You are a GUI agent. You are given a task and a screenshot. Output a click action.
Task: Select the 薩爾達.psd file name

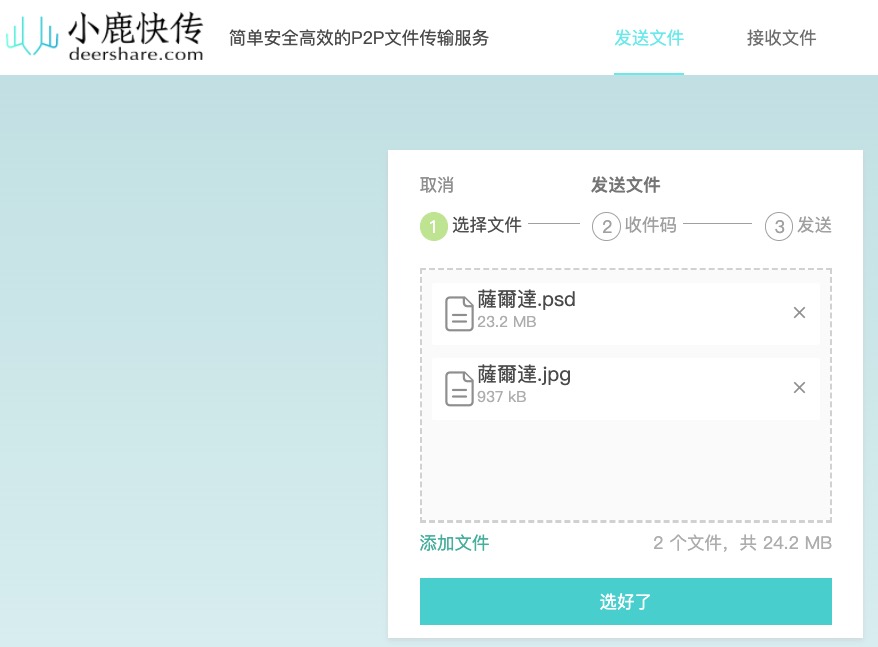click(527, 299)
